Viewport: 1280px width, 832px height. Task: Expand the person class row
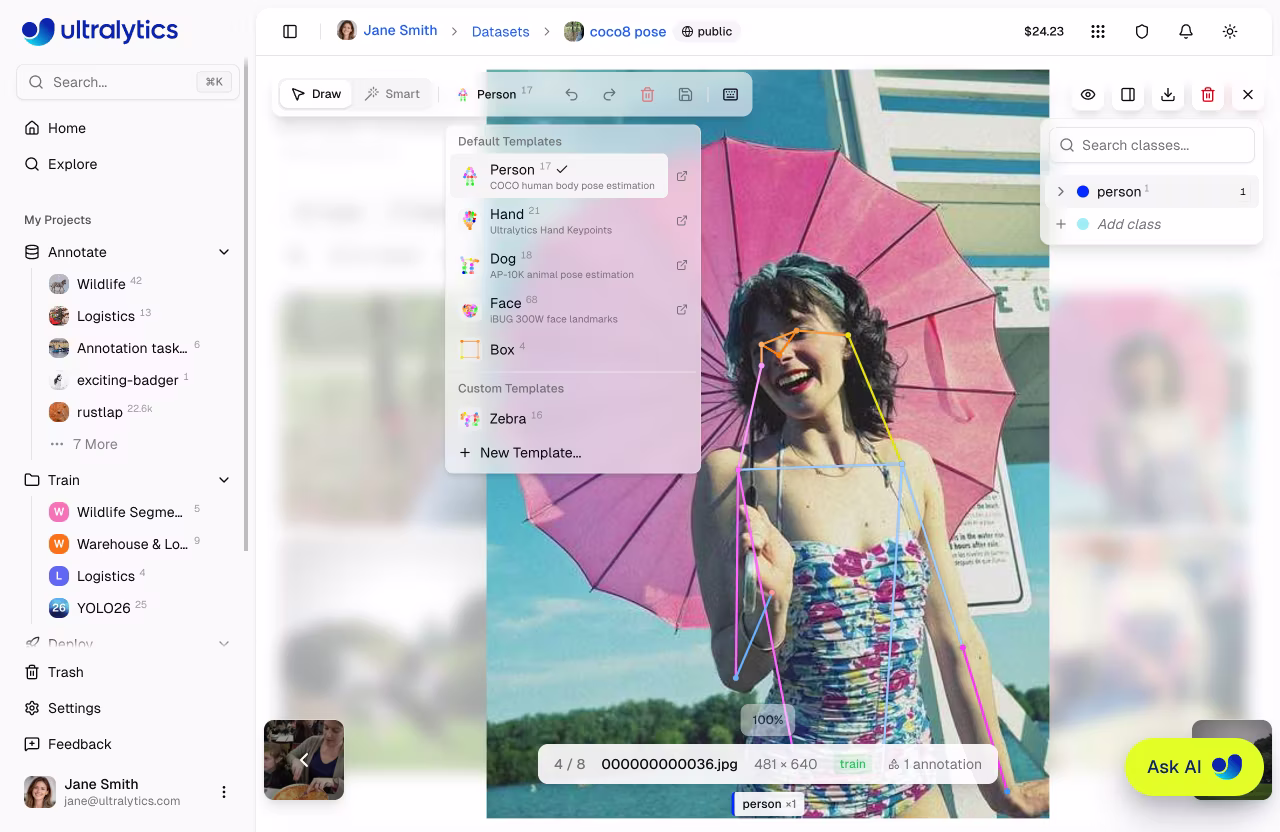point(1061,191)
